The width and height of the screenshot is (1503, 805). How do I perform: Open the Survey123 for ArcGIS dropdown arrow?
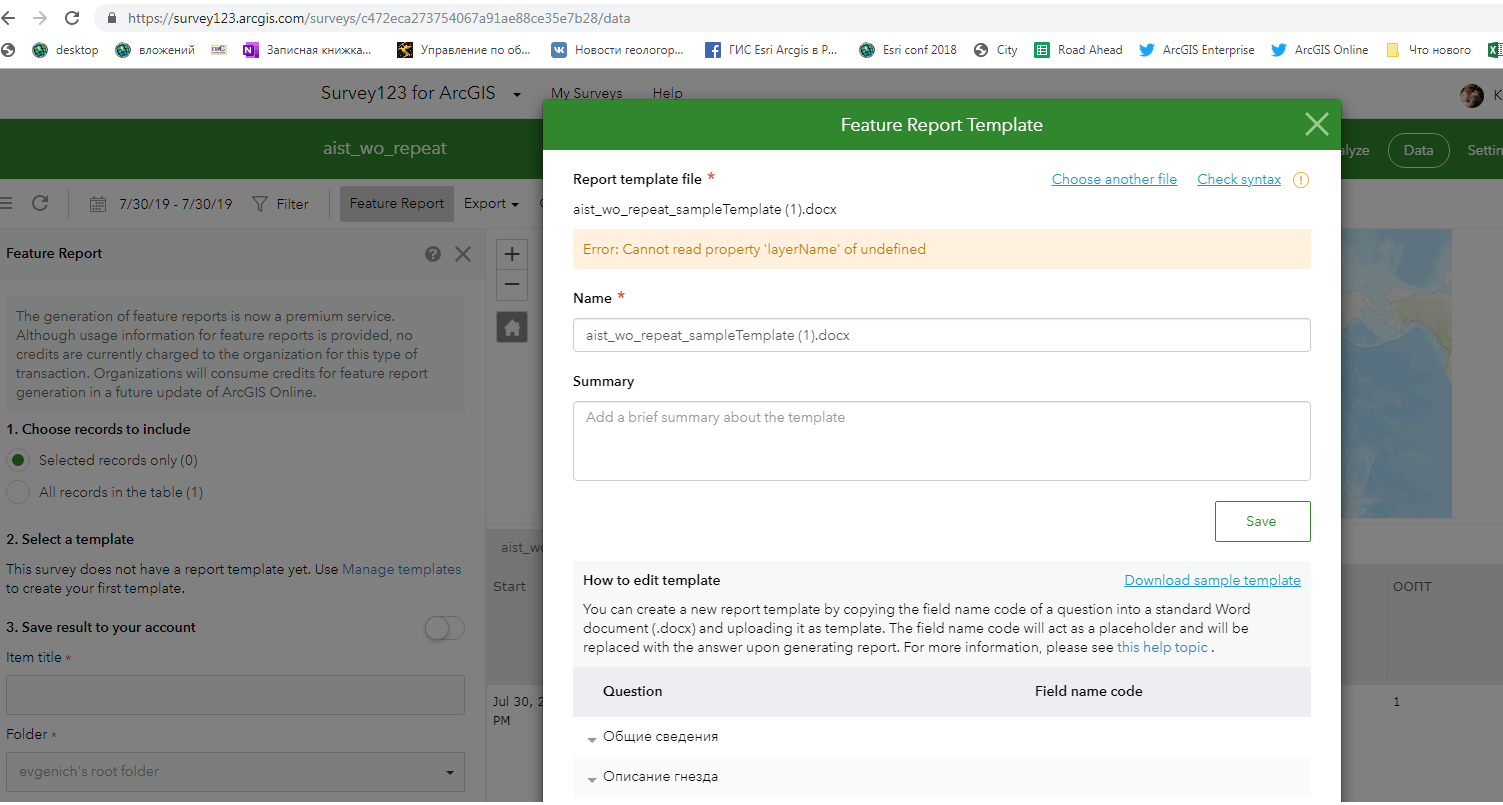[517, 95]
